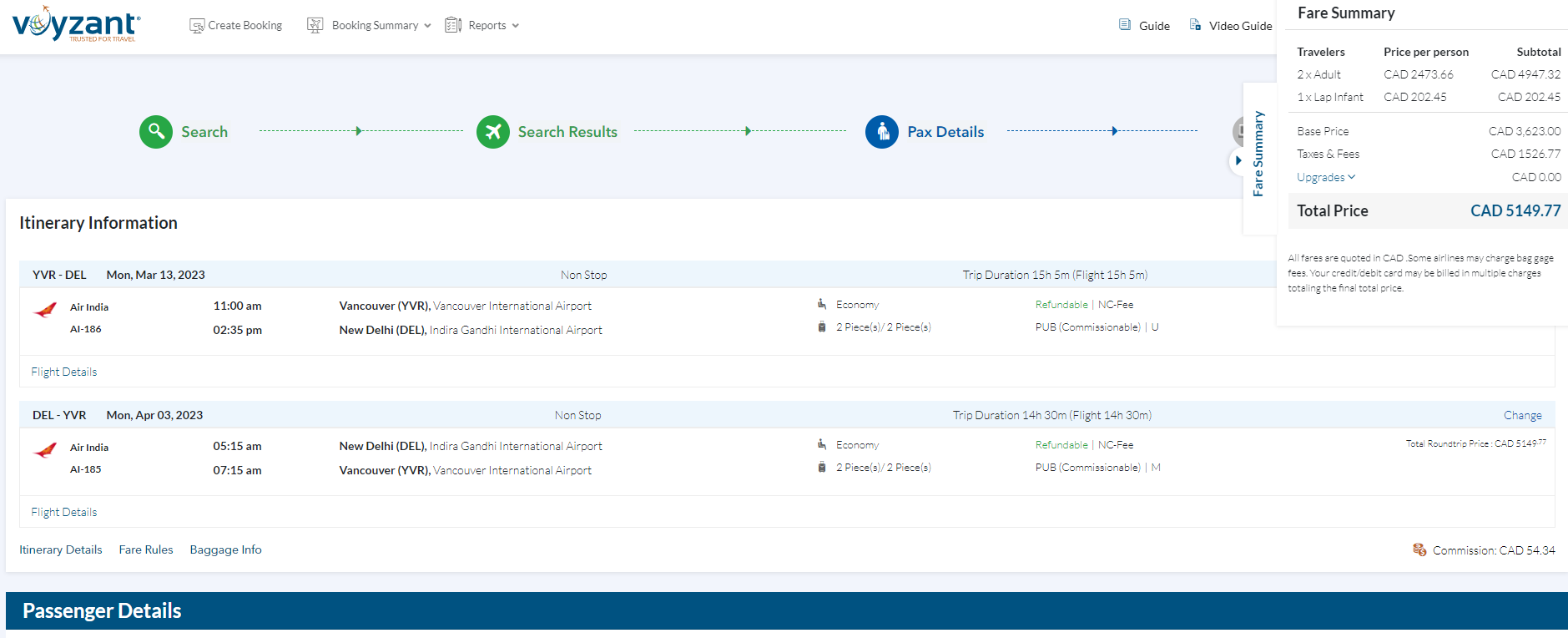The height and width of the screenshot is (638, 1568).
Task: Click the Guide document icon
Action: coord(1125,25)
